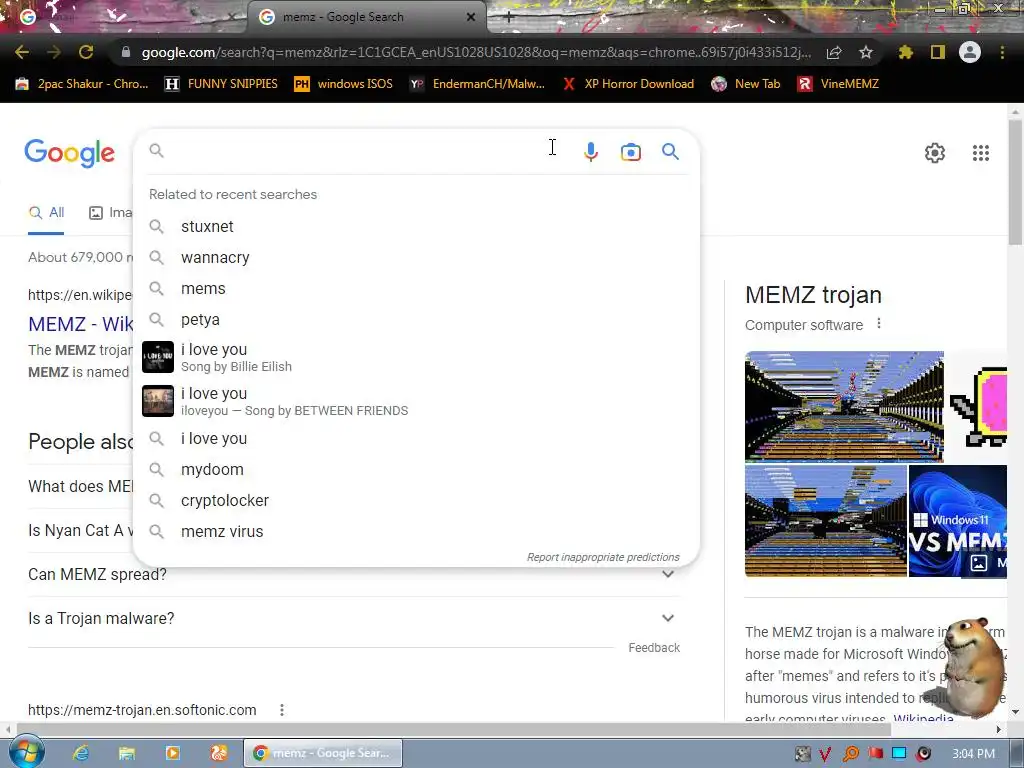Choose the cryptolocker suggestion
This screenshot has height=768, width=1024.
click(416, 500)
